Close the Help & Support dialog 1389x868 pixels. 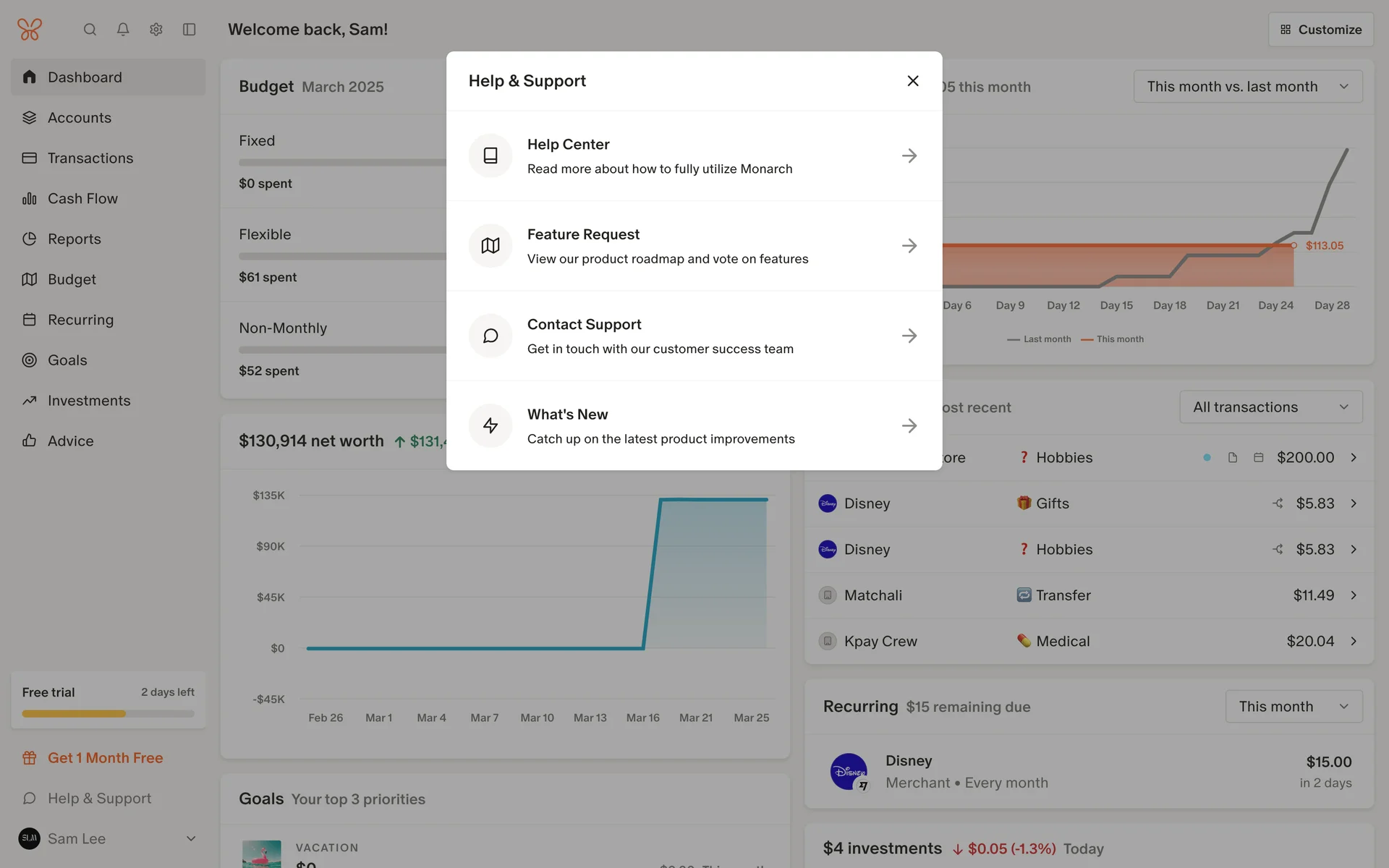pos(913,81)
